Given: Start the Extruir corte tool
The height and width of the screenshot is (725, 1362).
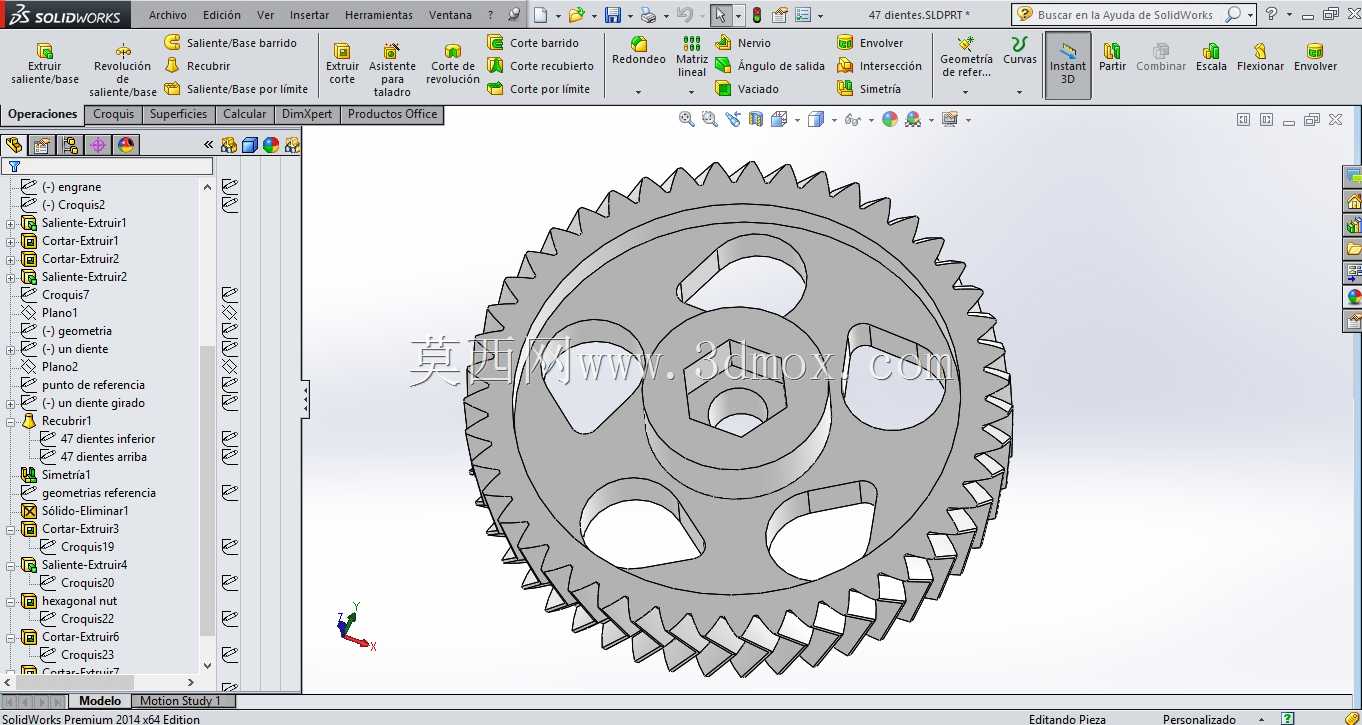Looking at the screenshot, I should [x=342, y=63].
